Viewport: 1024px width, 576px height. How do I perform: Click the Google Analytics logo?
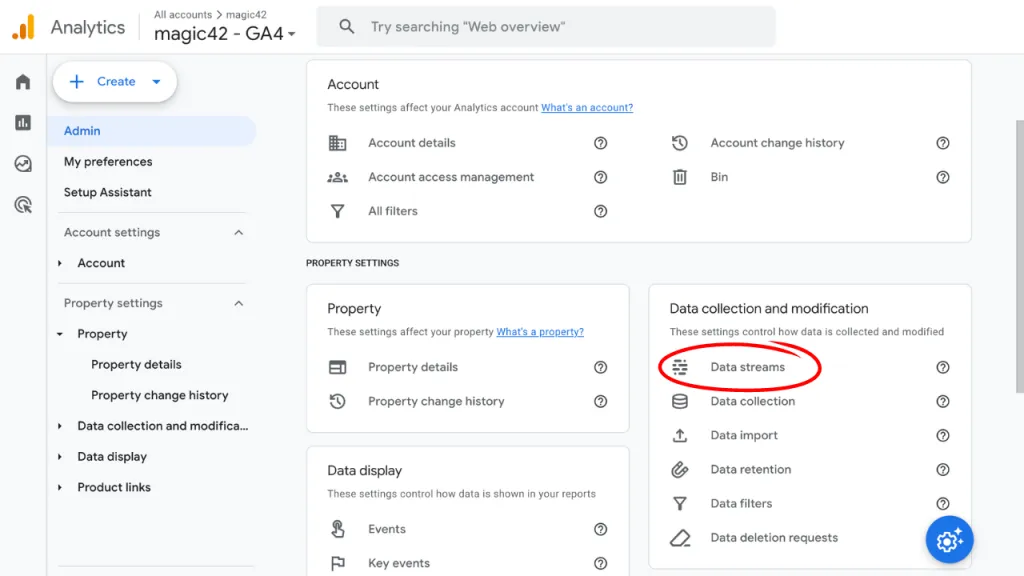(24, 27)
